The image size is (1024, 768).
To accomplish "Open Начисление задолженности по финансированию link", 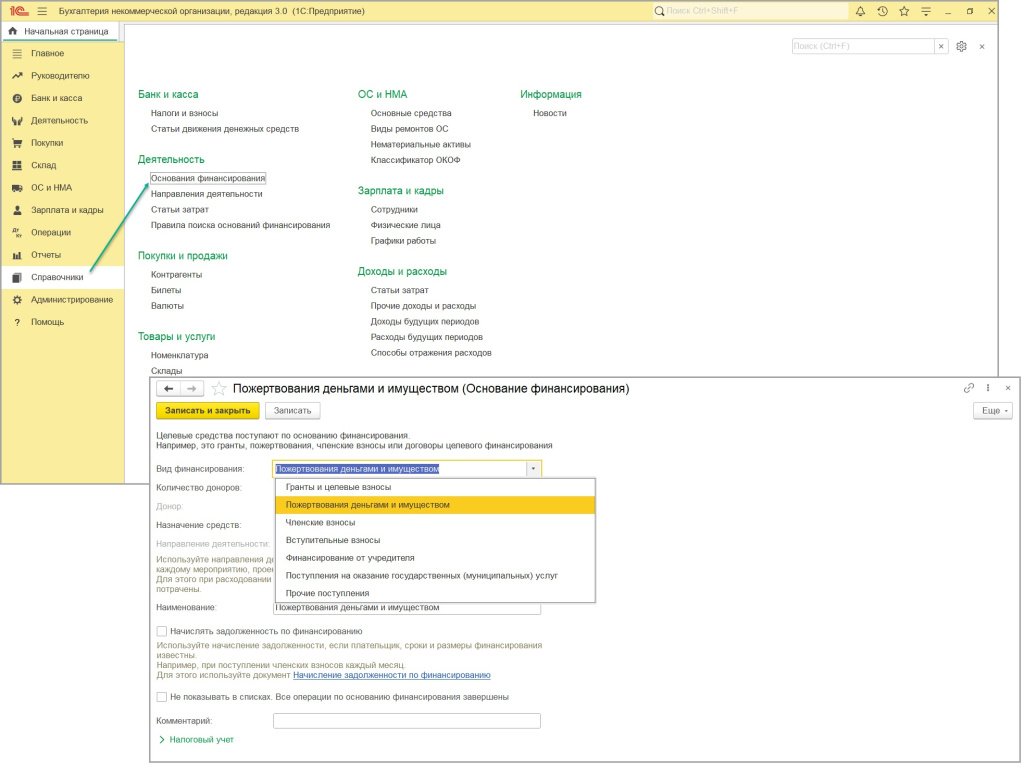I will click(391, 675).
